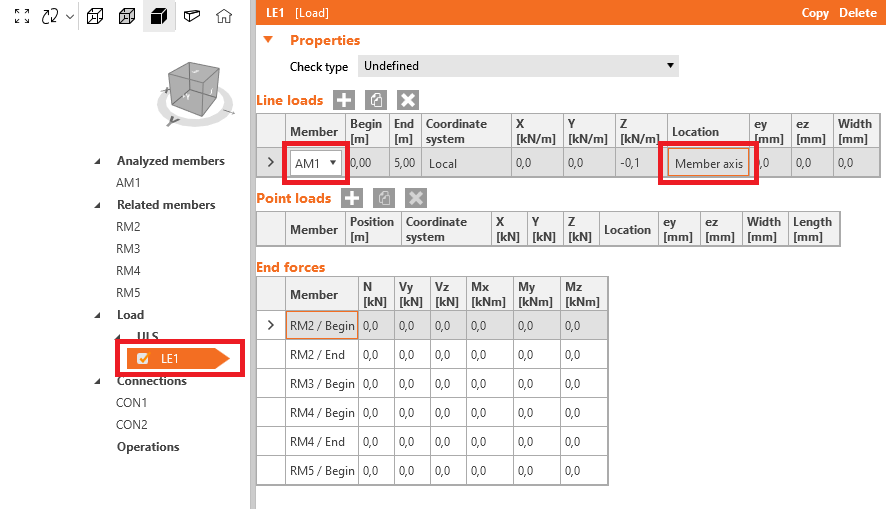
Task: Select AM1 under Analyzed members
Action: click(x=128, y=182)
